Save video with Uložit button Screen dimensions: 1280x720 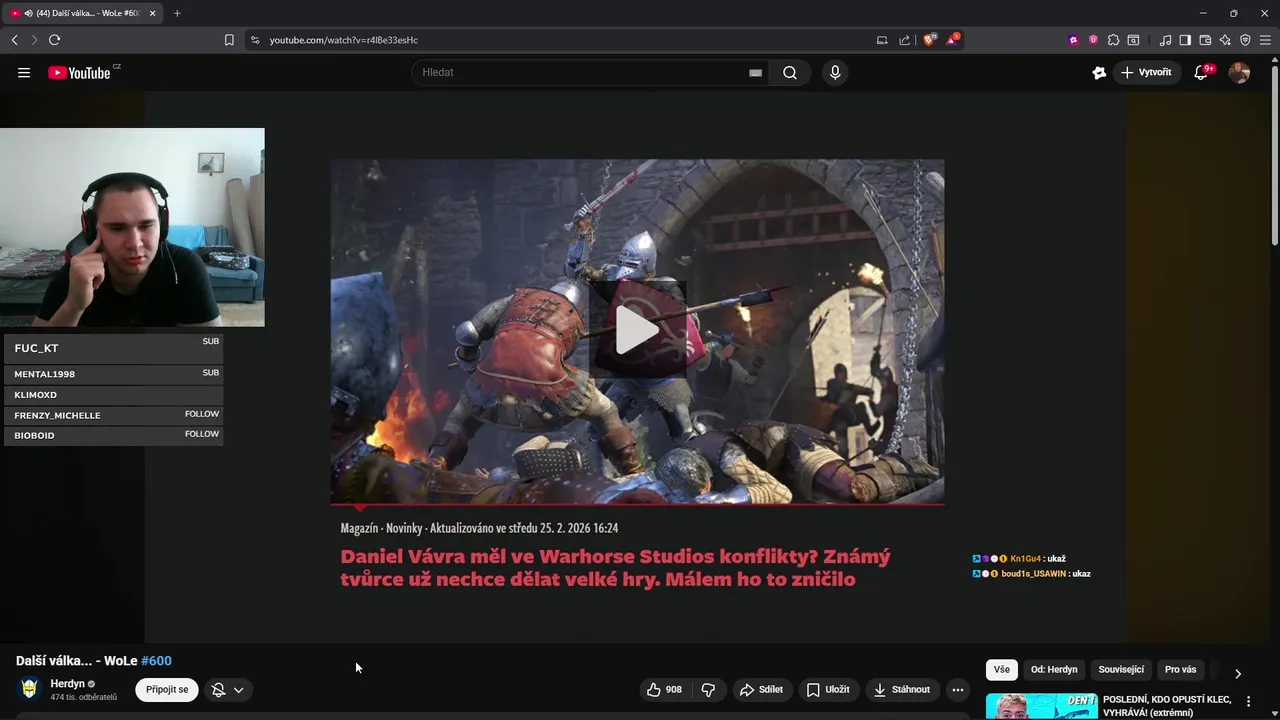point(828,689)
